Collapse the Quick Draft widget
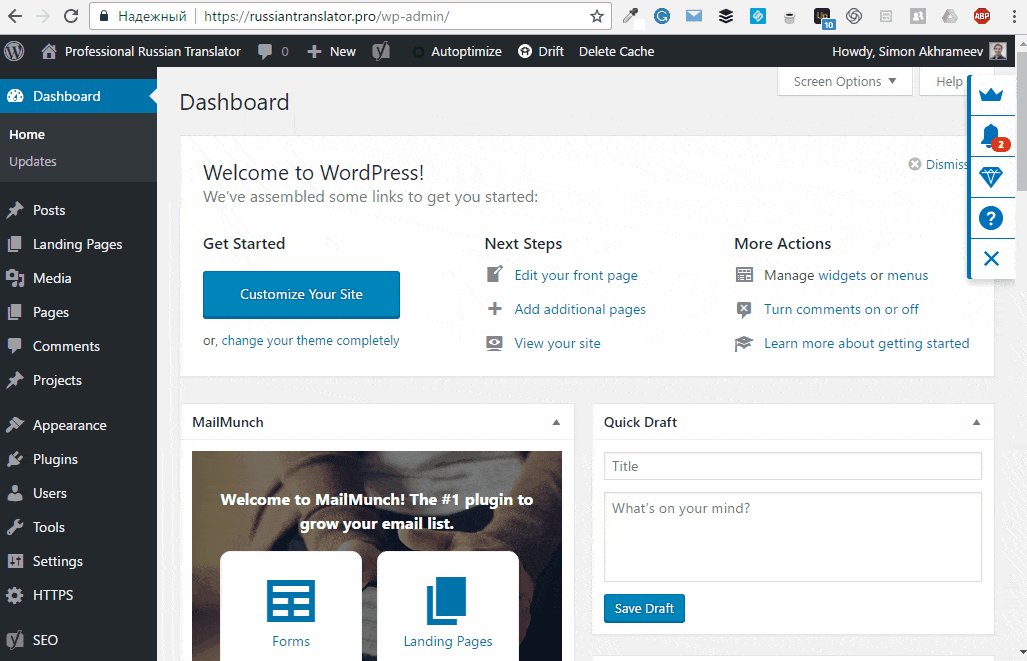Screen dimensions: 1027x661 tap(976, 423)
